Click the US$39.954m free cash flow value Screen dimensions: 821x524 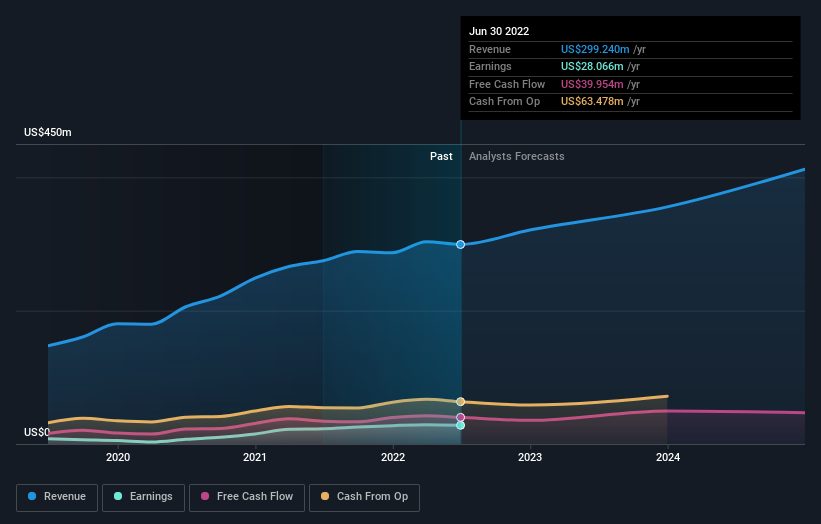coord(592,84)
